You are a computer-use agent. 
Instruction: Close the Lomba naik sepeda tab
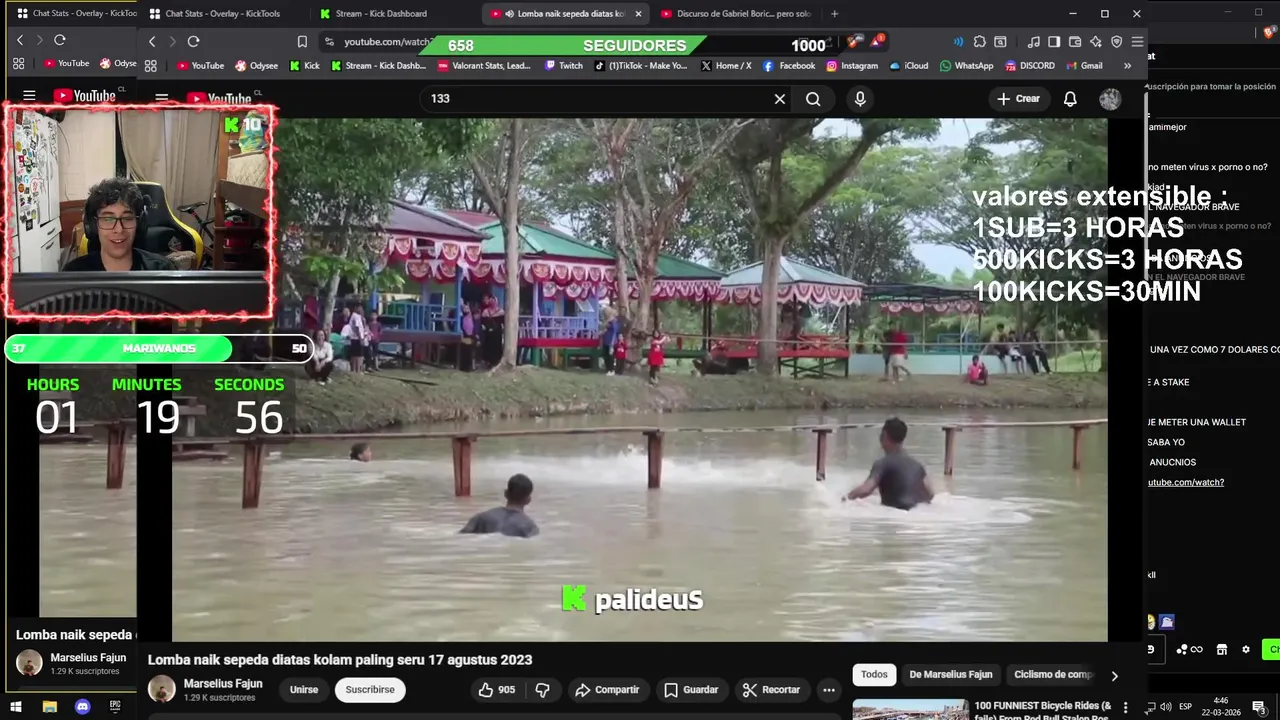click(x=638, y=14)
